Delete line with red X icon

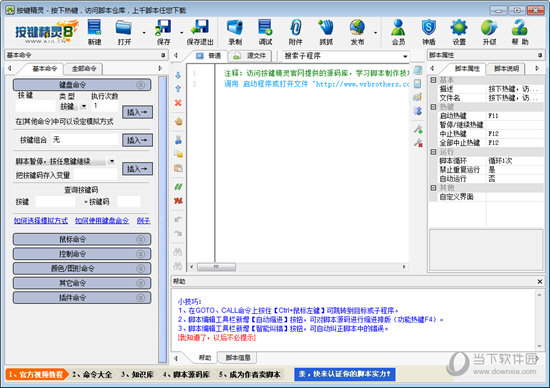point(178,103)
